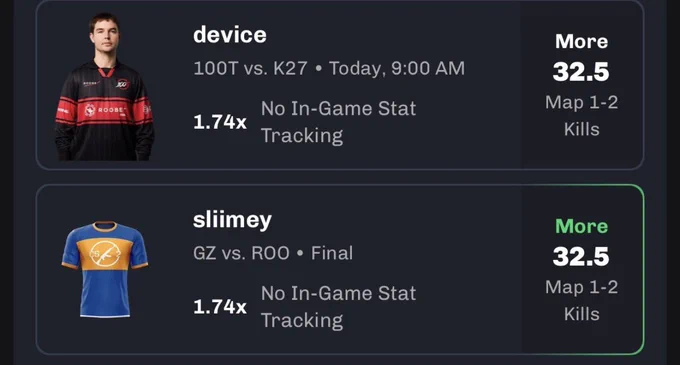Select sliimey player name
Viewport: 680px width, 365px height.
[232, 220]
